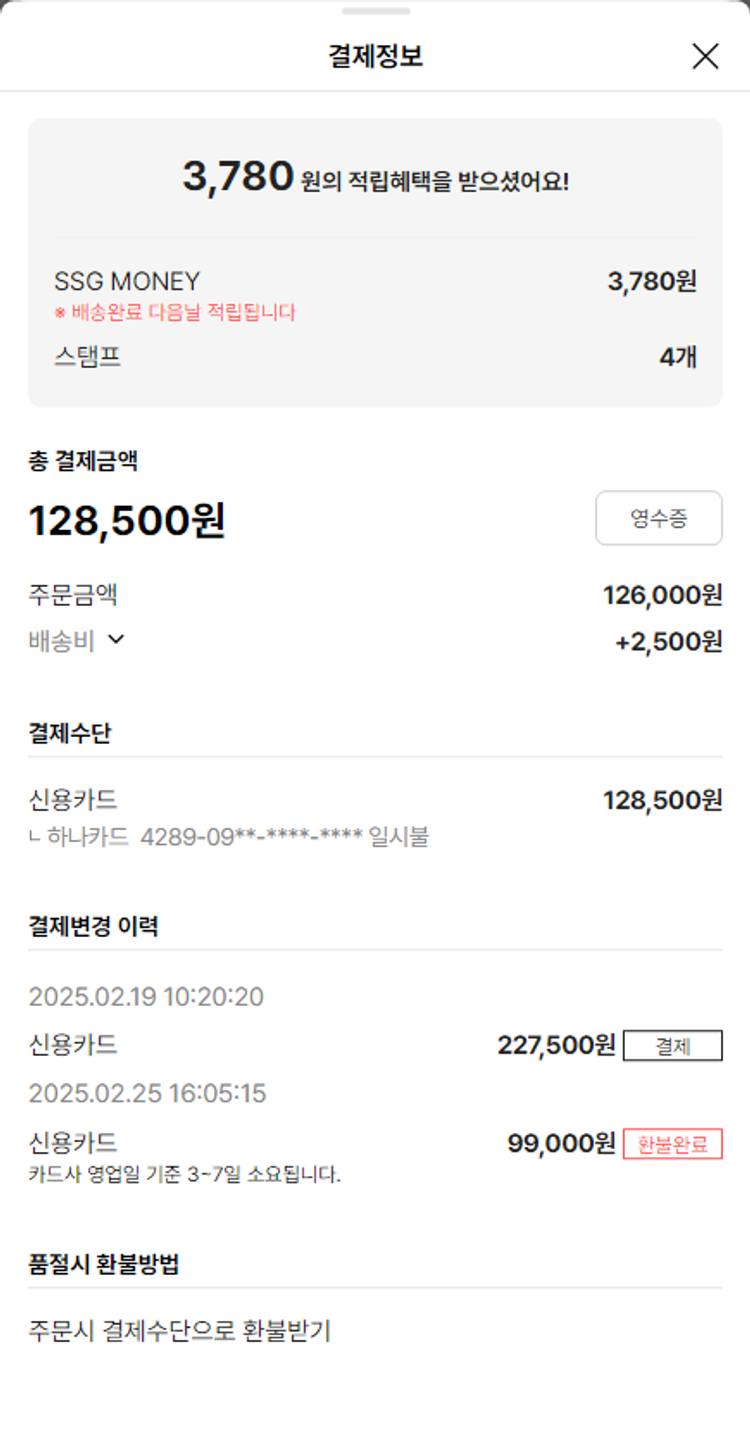This screenshot has height=1450, width=750.
Task: Click the 99,000원 refund amount
Action: point(561,1143)
